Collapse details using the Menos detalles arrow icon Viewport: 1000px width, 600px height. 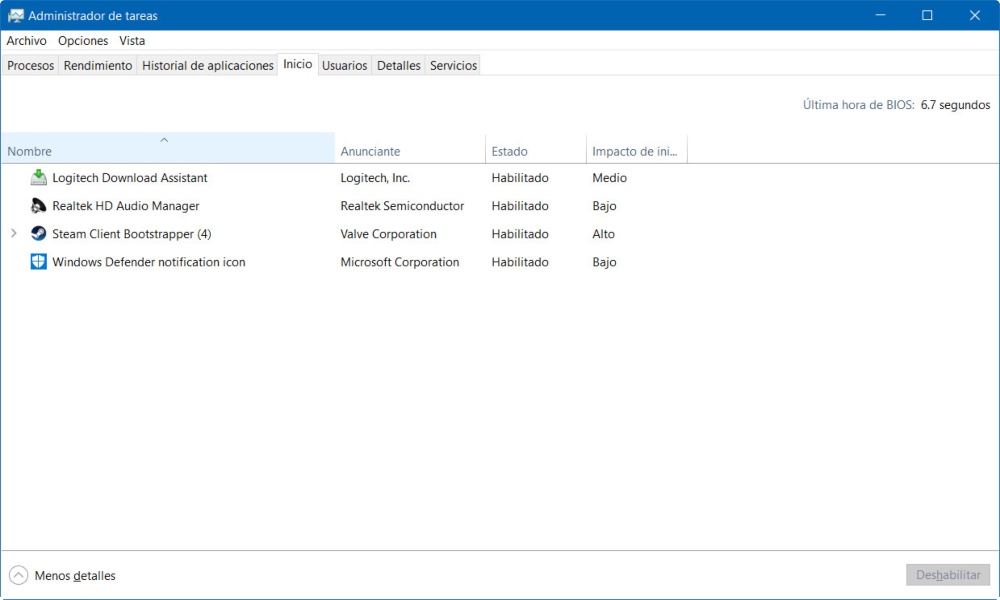click(x=18, y=575)
